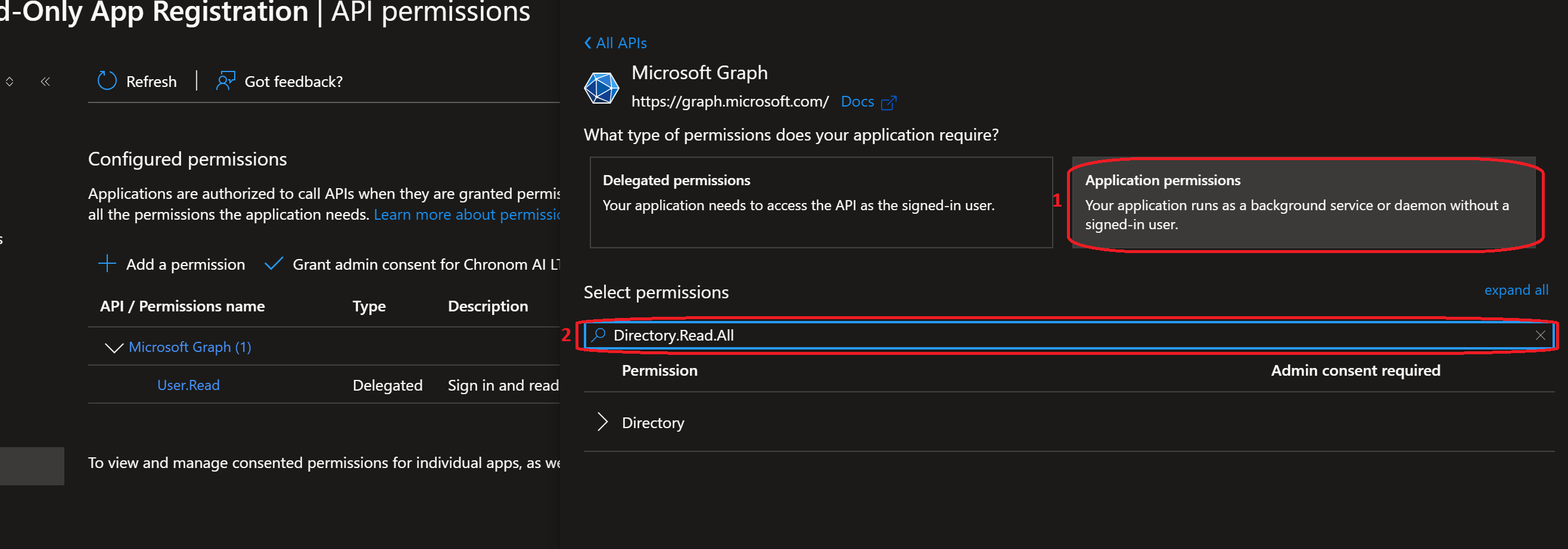This screenshot has height=549, width=1568.
Task: Click Grant admin consent for Chronom AI
Action: coord(426,264)
